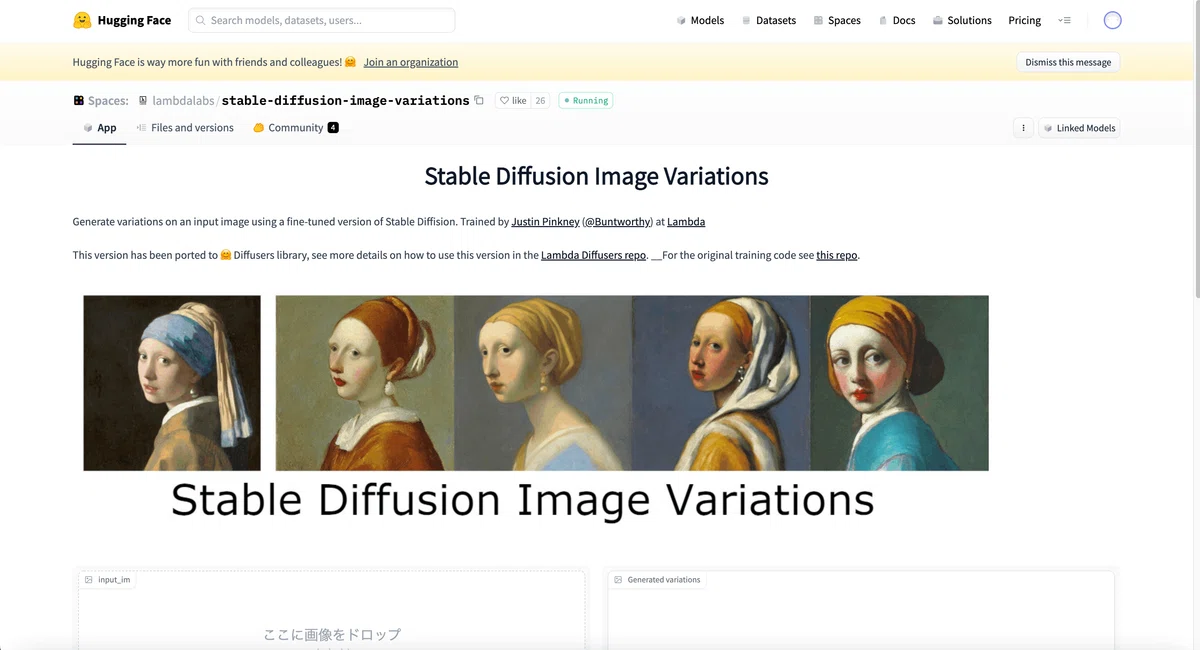1200x650 pixels.
Task: Click the original Girl with Pearl Earring image
Action: coord(172,383)
